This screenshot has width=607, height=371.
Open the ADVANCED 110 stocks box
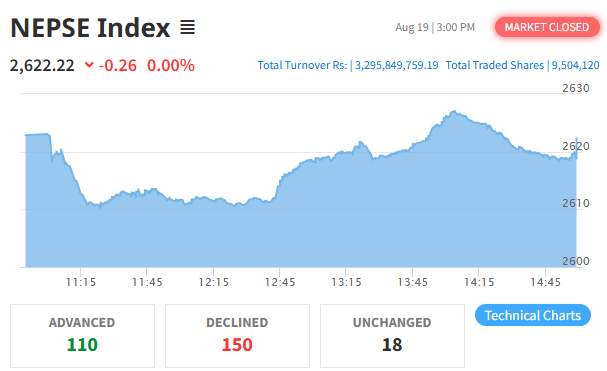point(82,336)
